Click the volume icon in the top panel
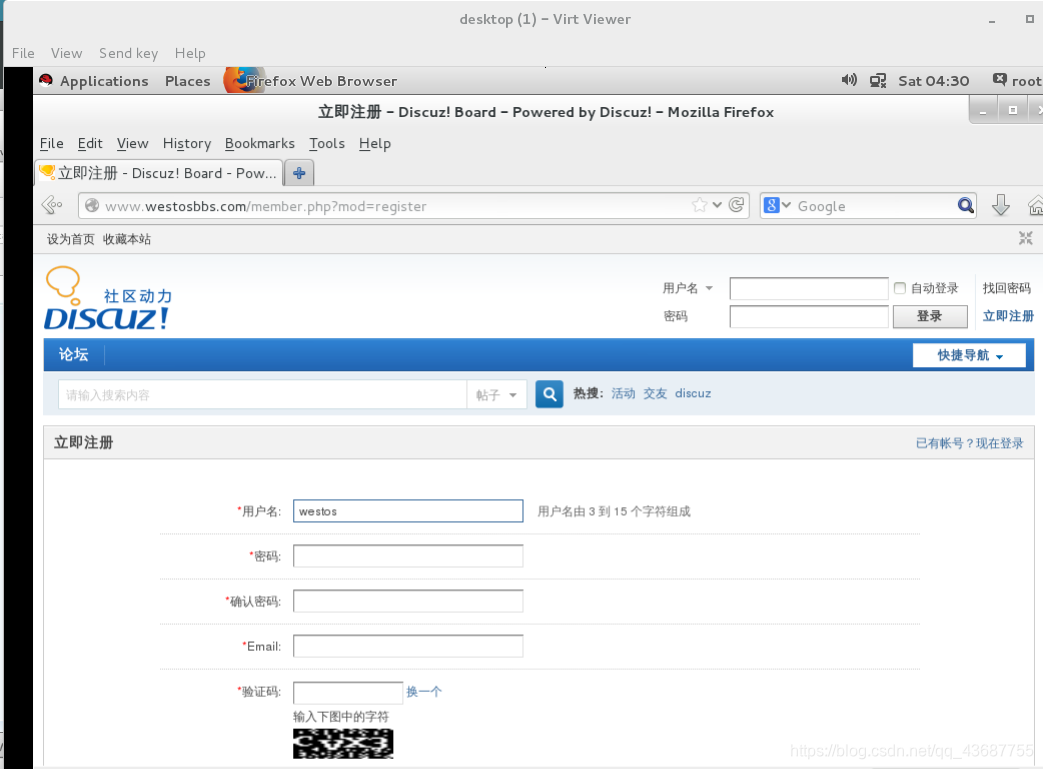Viewport: 1043px width, 769px height. (x=849, y=80)
